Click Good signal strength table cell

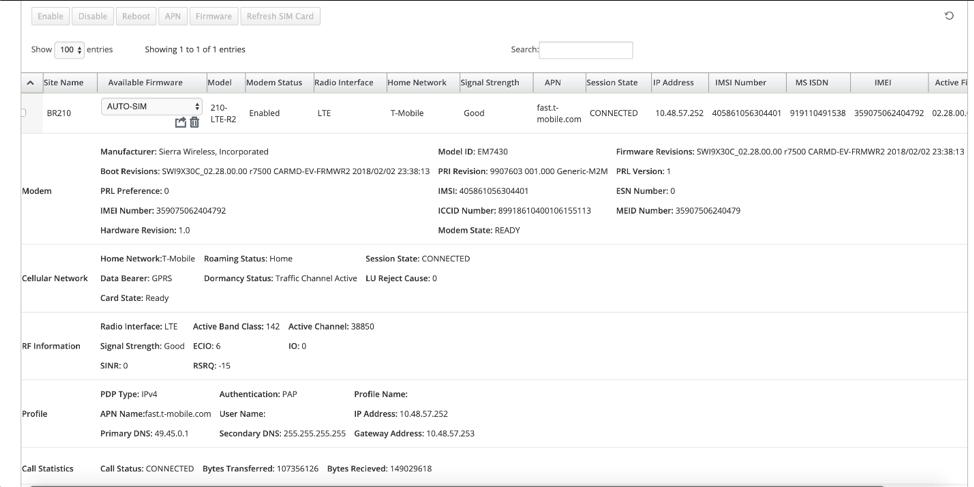474,113
